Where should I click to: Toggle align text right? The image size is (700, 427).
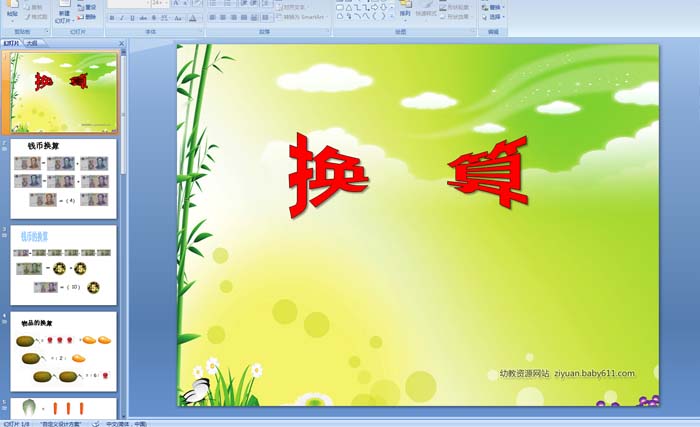pyautogui.click(x=233, y=17)
